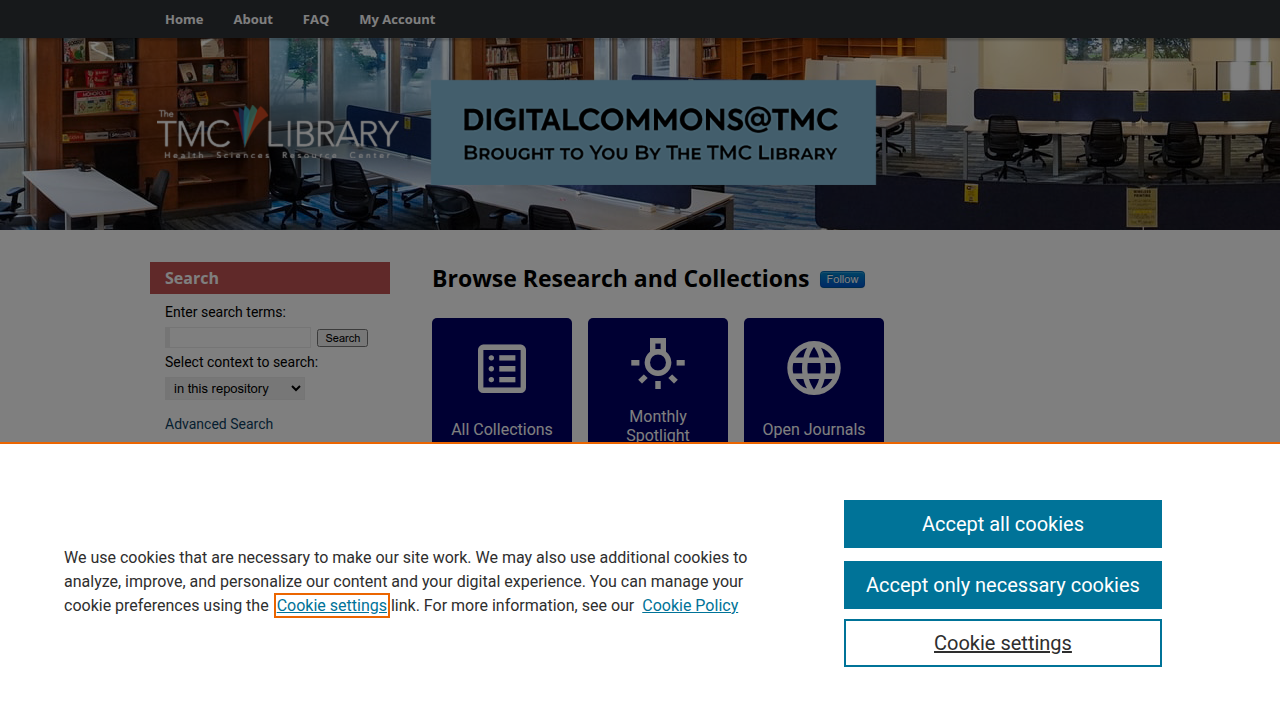
Task: Open the Monthly Spotlight lightbulb tile
Action: 658,380
